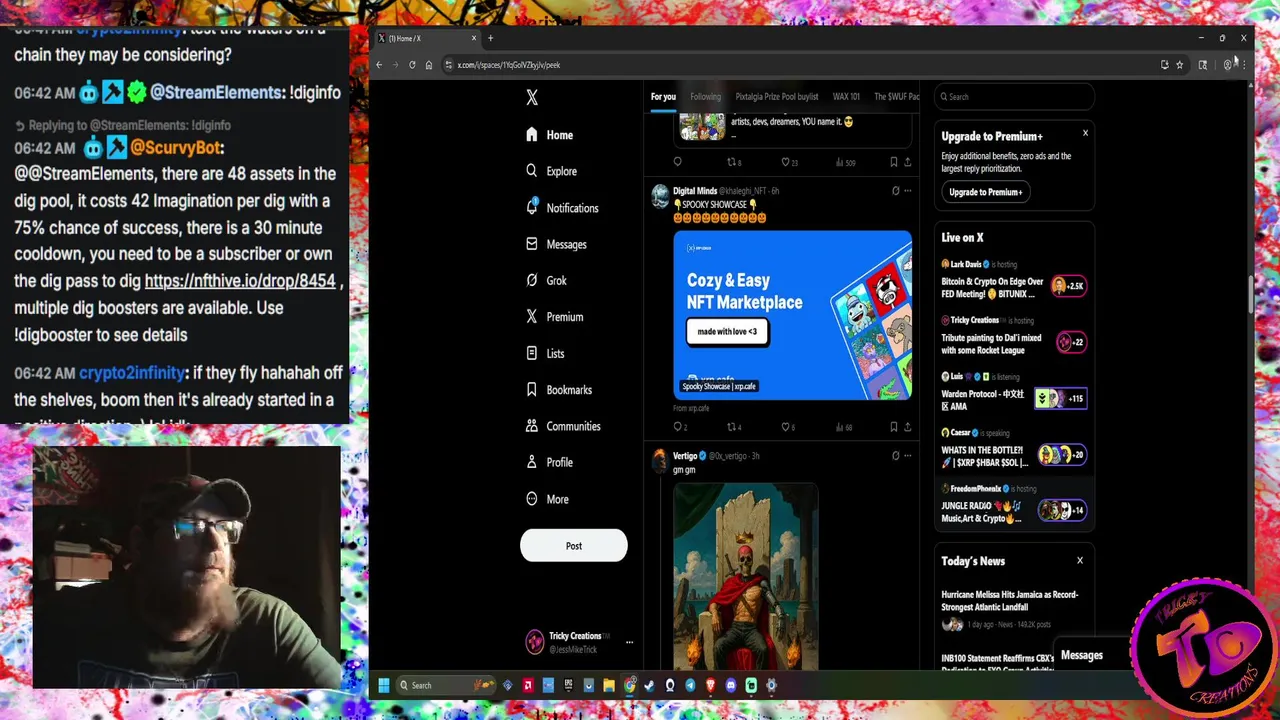Repost the Digital Minds post

tap(733, 427)
